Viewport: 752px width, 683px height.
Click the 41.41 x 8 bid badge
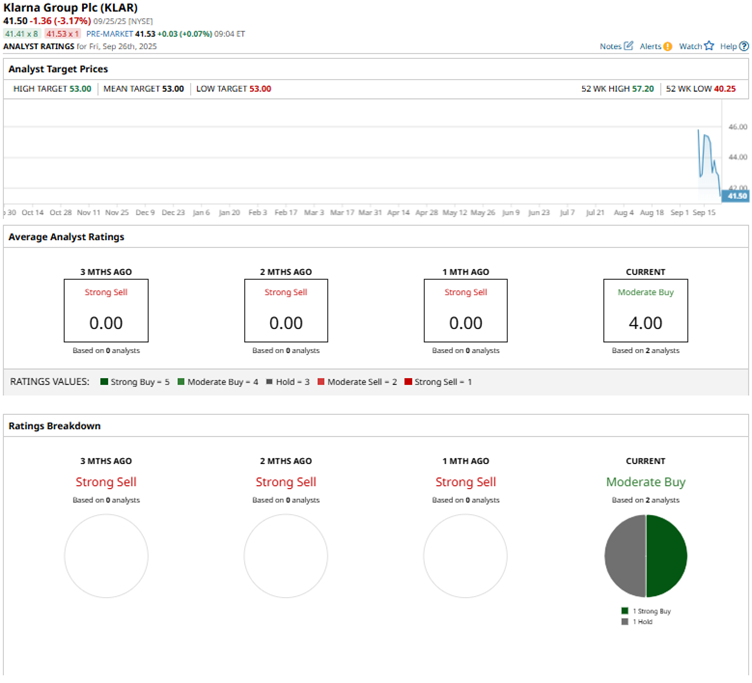[x=20, y=33]
